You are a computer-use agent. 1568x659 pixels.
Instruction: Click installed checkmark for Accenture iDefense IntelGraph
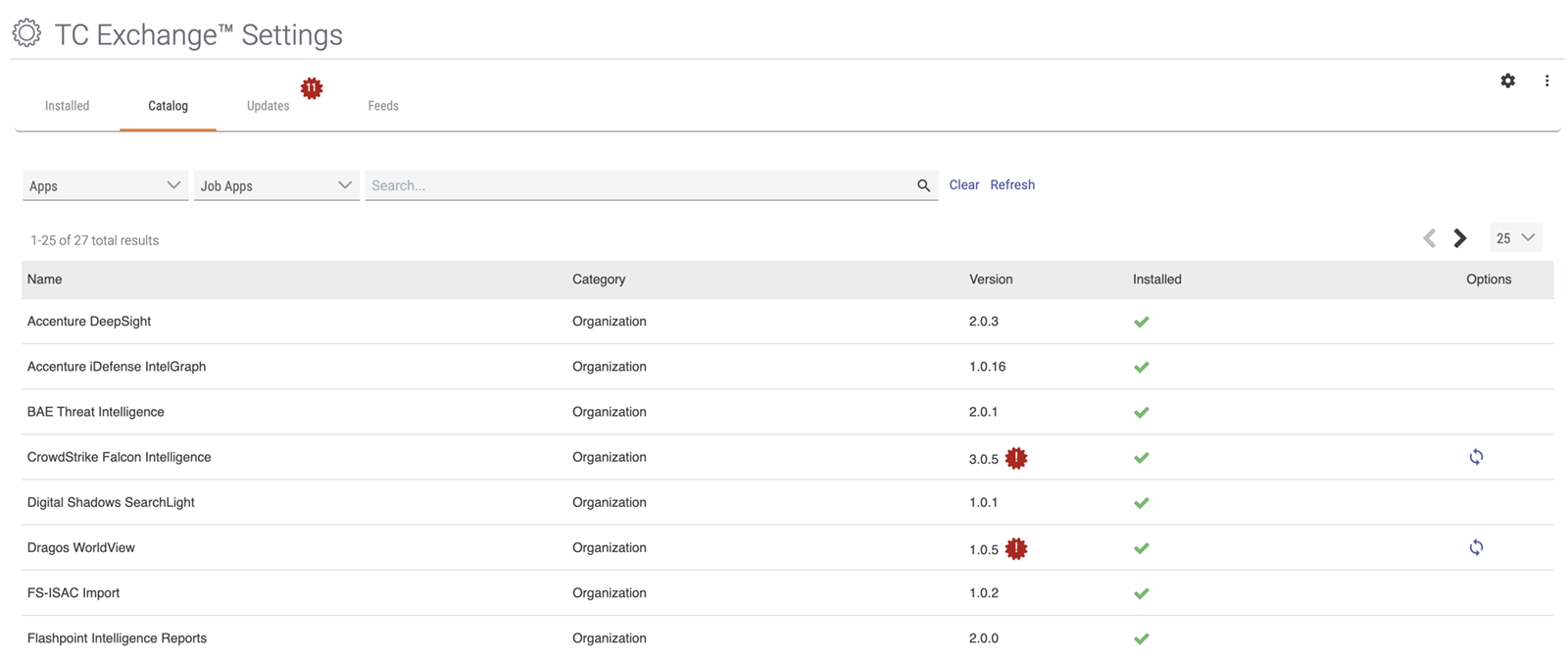(x=1141, y=367)
